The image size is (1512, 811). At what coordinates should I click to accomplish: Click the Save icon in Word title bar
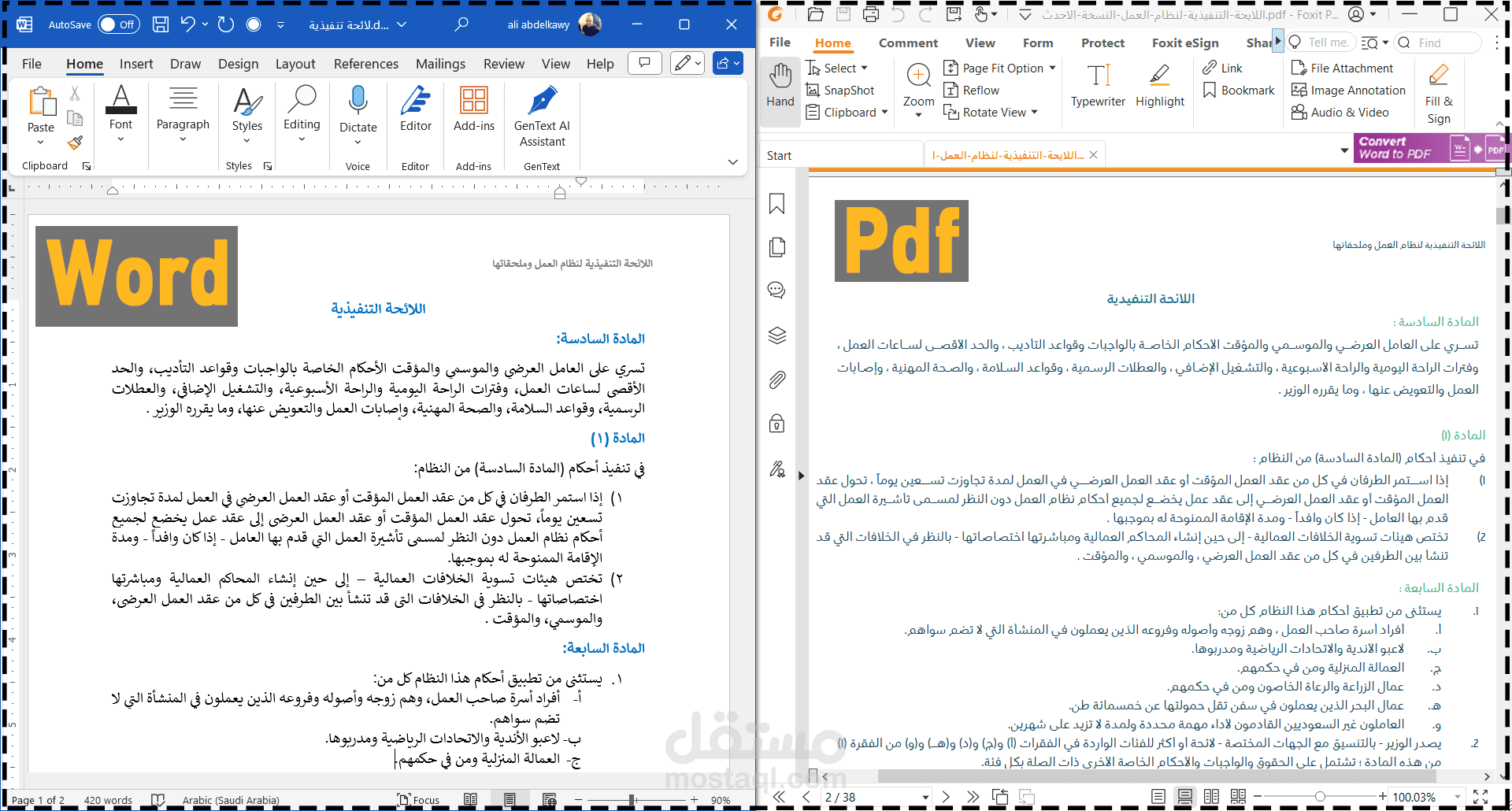click(x=161, y=24)
